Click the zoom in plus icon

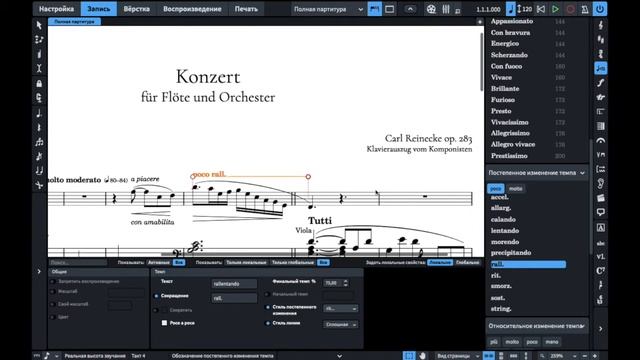[x=595, y=356]
